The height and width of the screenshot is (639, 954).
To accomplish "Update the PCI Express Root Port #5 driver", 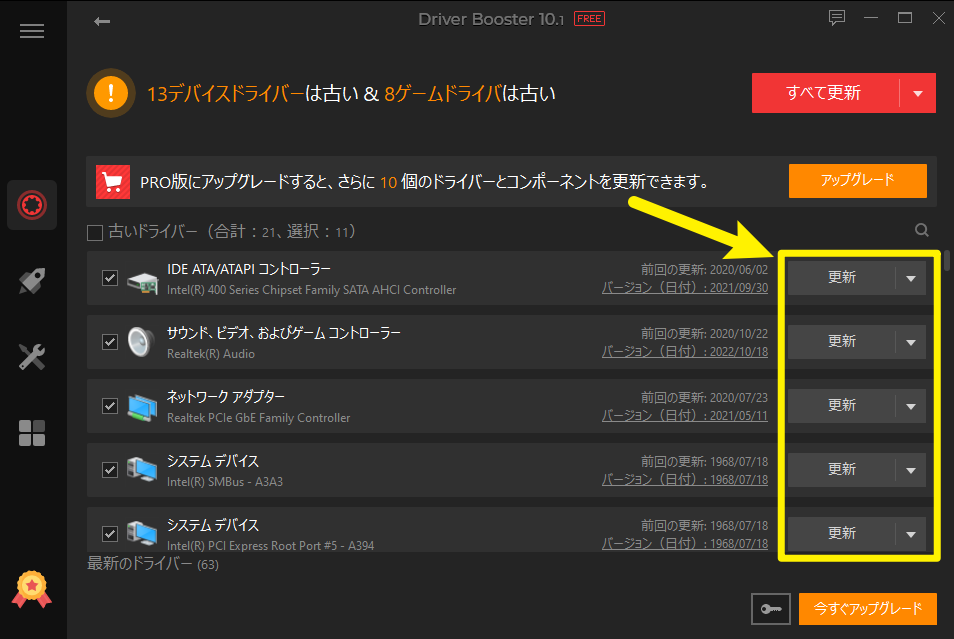I will click(841, 534).
